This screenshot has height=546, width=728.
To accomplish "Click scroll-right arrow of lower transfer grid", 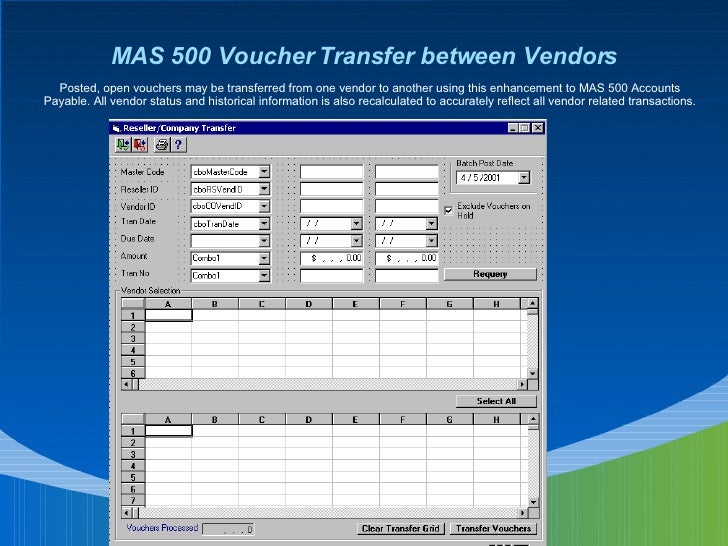I will pyautogui.click(x=523, y=513).
